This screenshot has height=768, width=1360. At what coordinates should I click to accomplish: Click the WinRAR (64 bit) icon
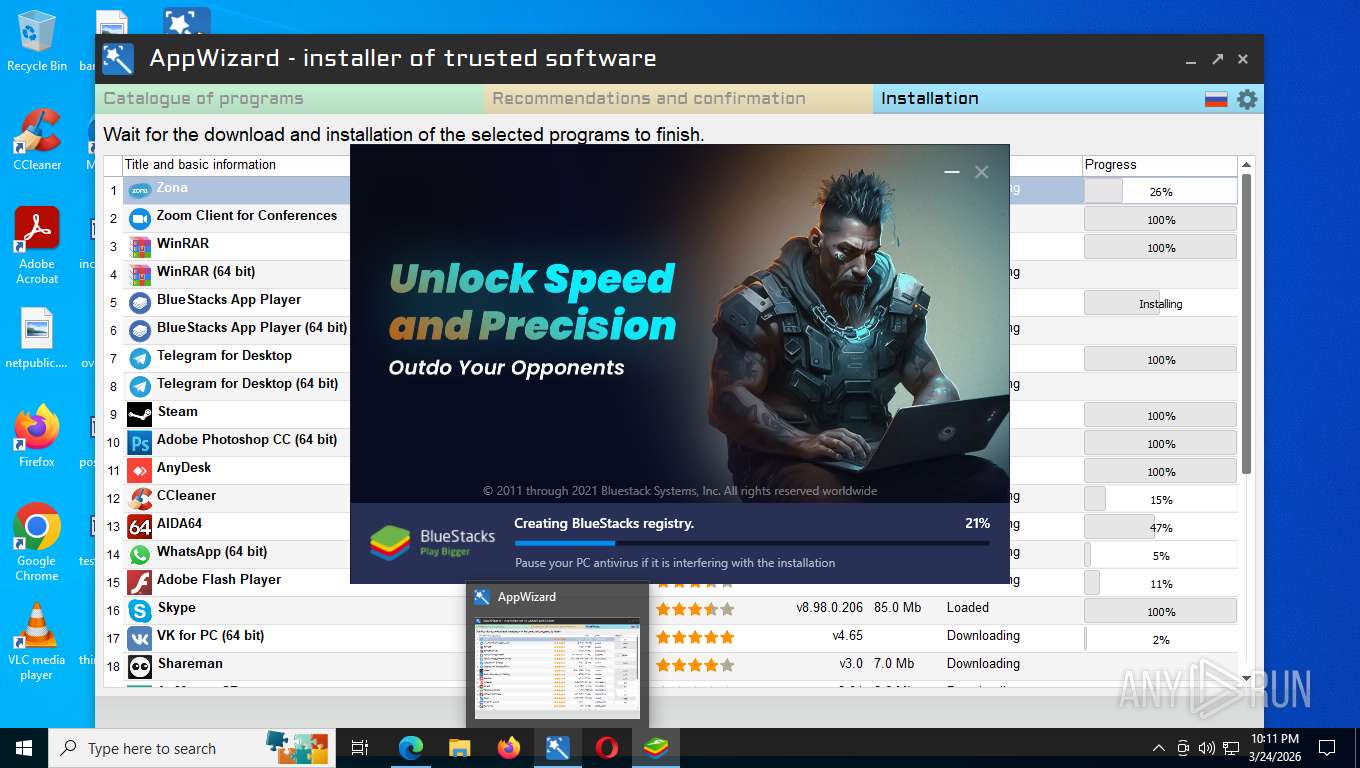tap(139, 274)
